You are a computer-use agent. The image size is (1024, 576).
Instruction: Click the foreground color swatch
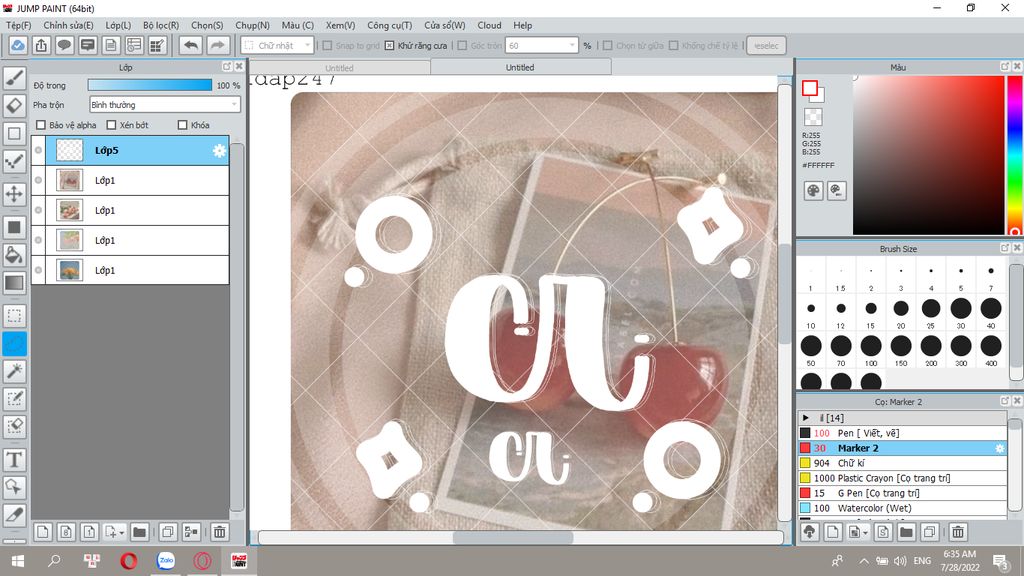(810, 88)
